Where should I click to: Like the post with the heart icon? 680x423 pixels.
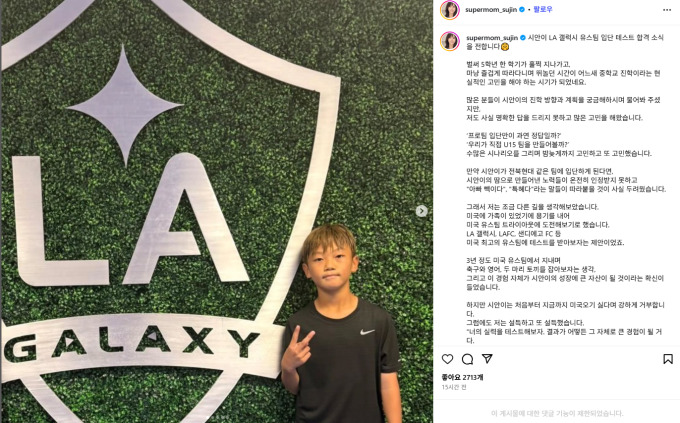(x=447, y=359)
